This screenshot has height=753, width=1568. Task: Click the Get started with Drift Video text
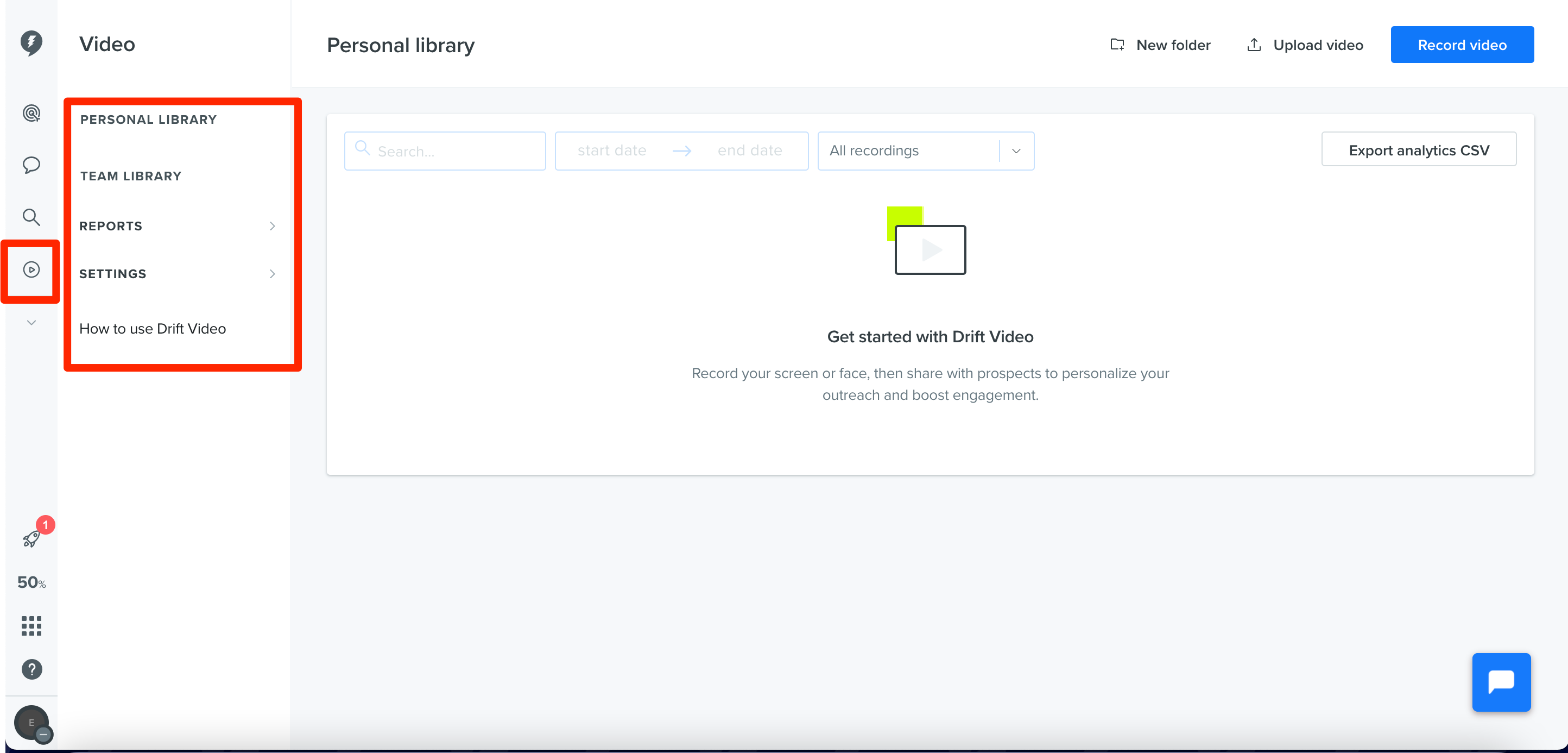(930, 337)
